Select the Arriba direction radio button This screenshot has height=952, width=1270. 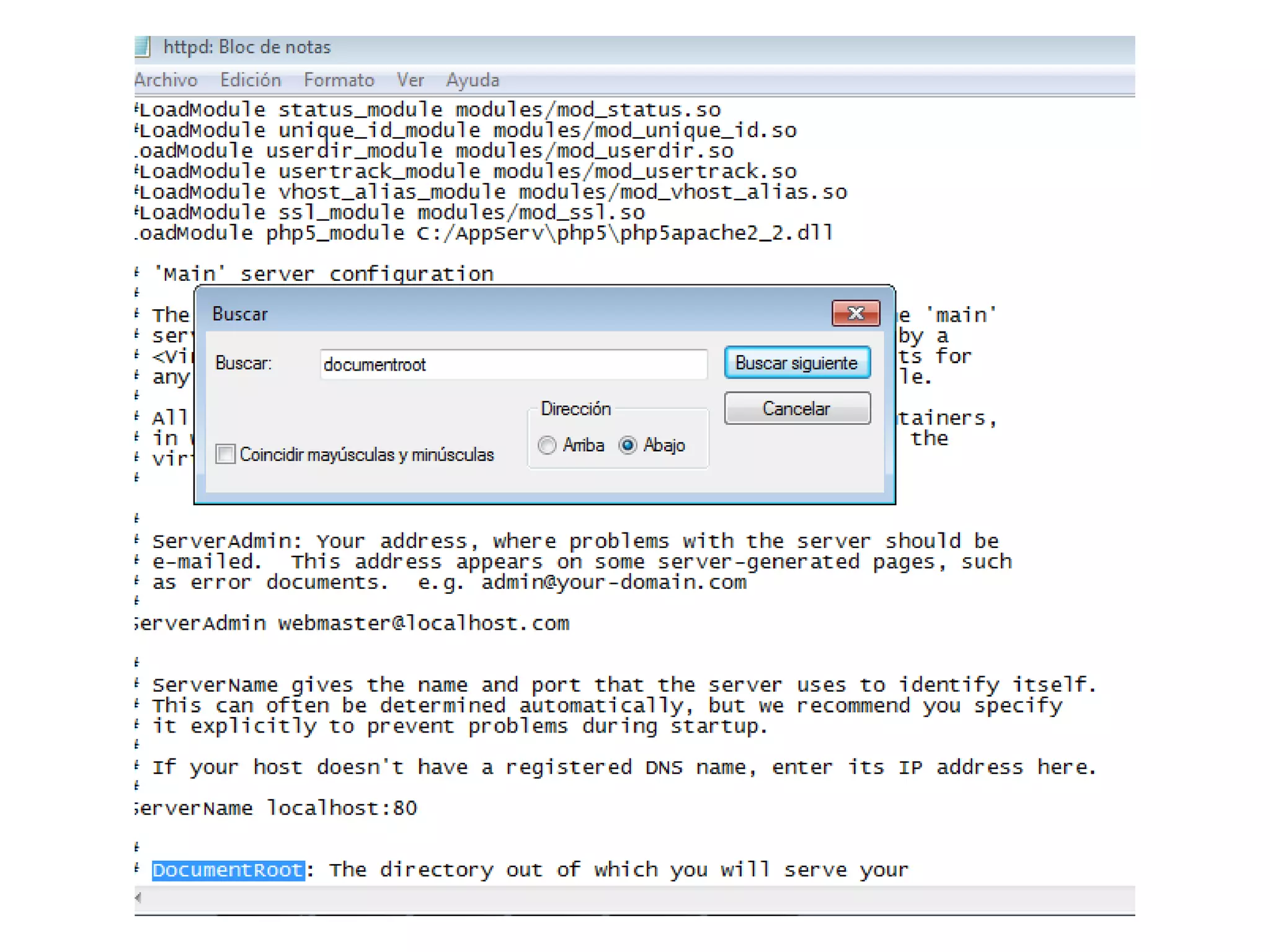pyautogui.click(x=548, y=445)
